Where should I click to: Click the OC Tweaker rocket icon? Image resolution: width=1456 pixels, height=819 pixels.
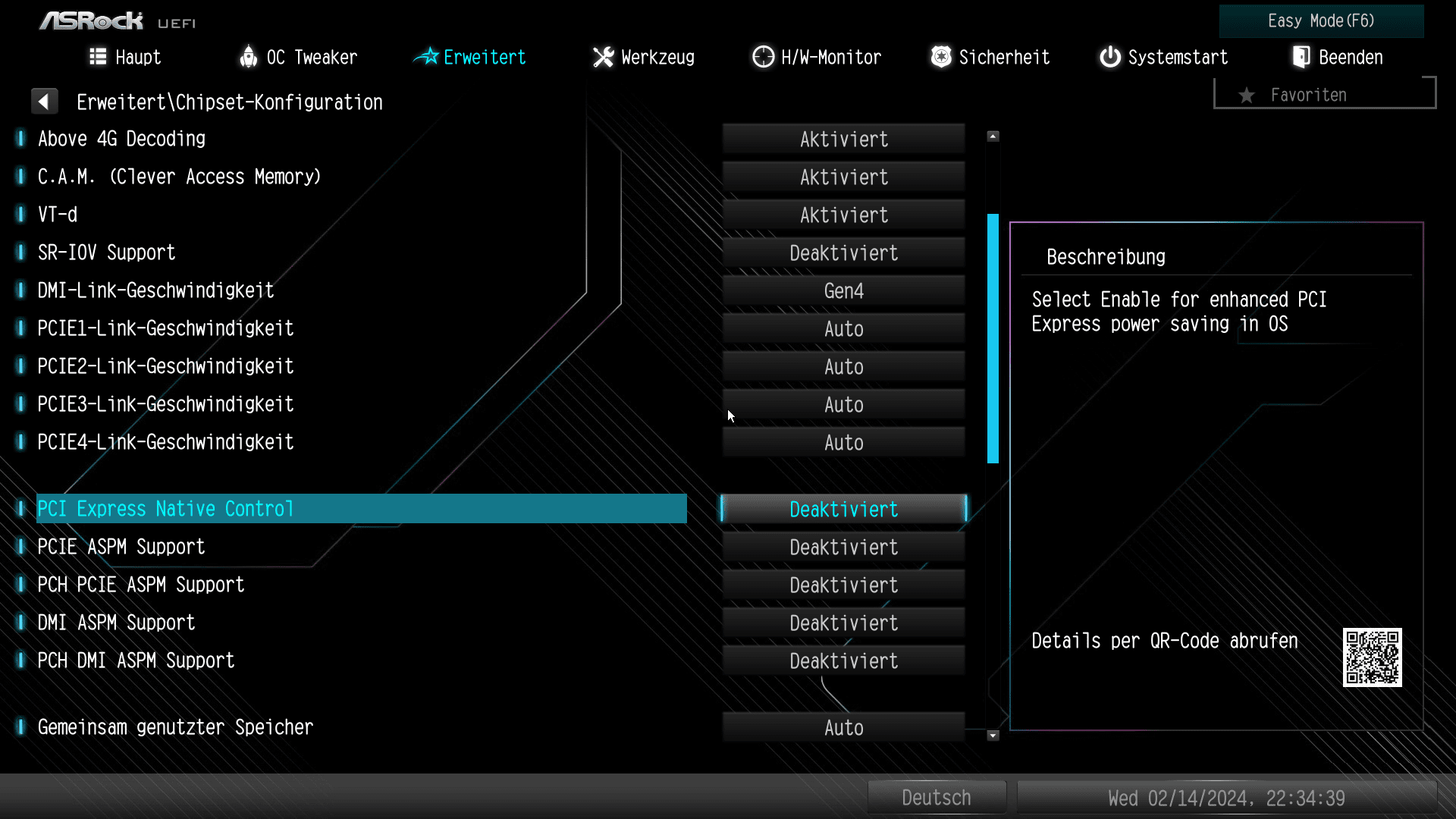(248, 57)
